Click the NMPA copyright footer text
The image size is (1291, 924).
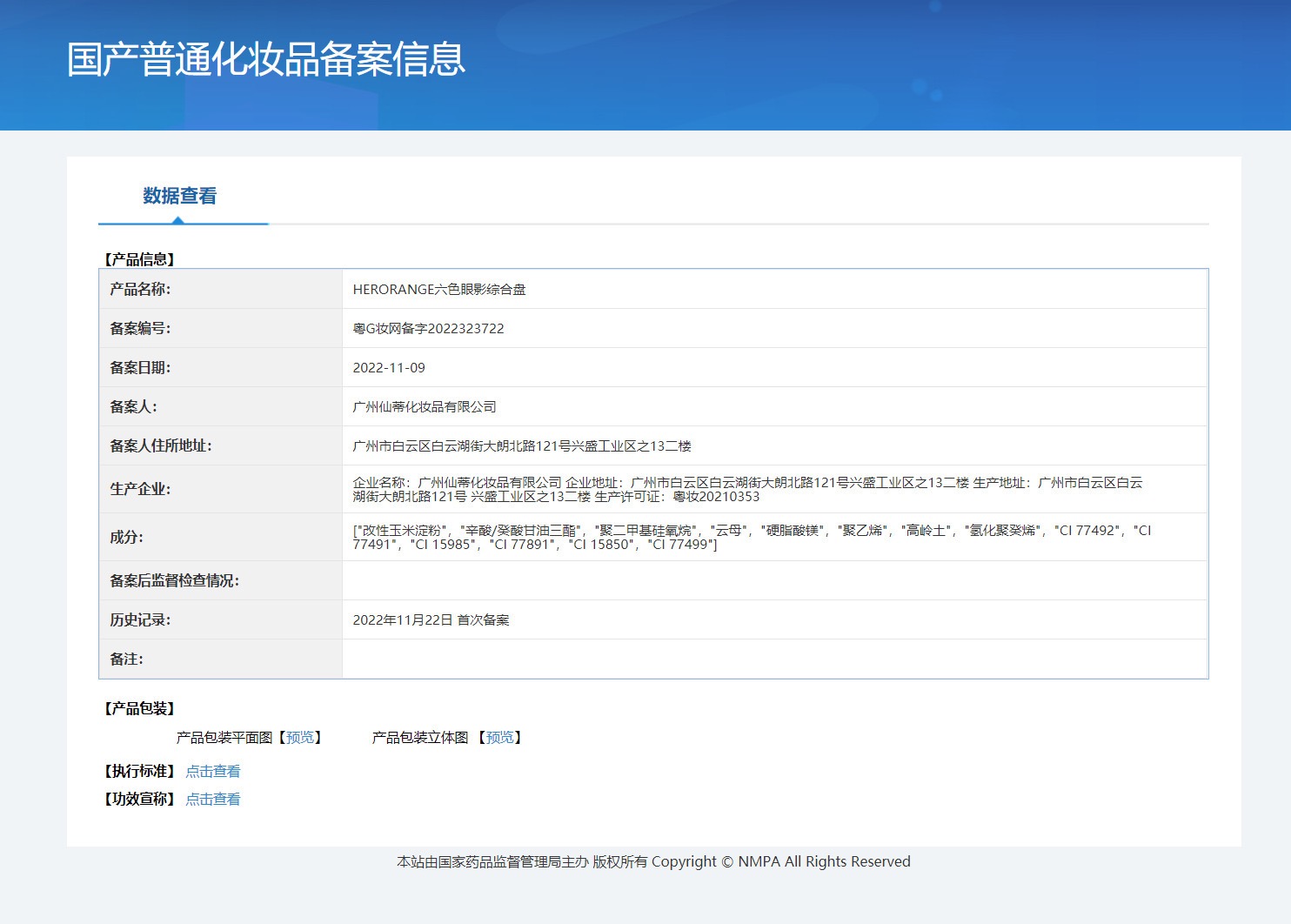pyautogui.click(x=653, y=861)
